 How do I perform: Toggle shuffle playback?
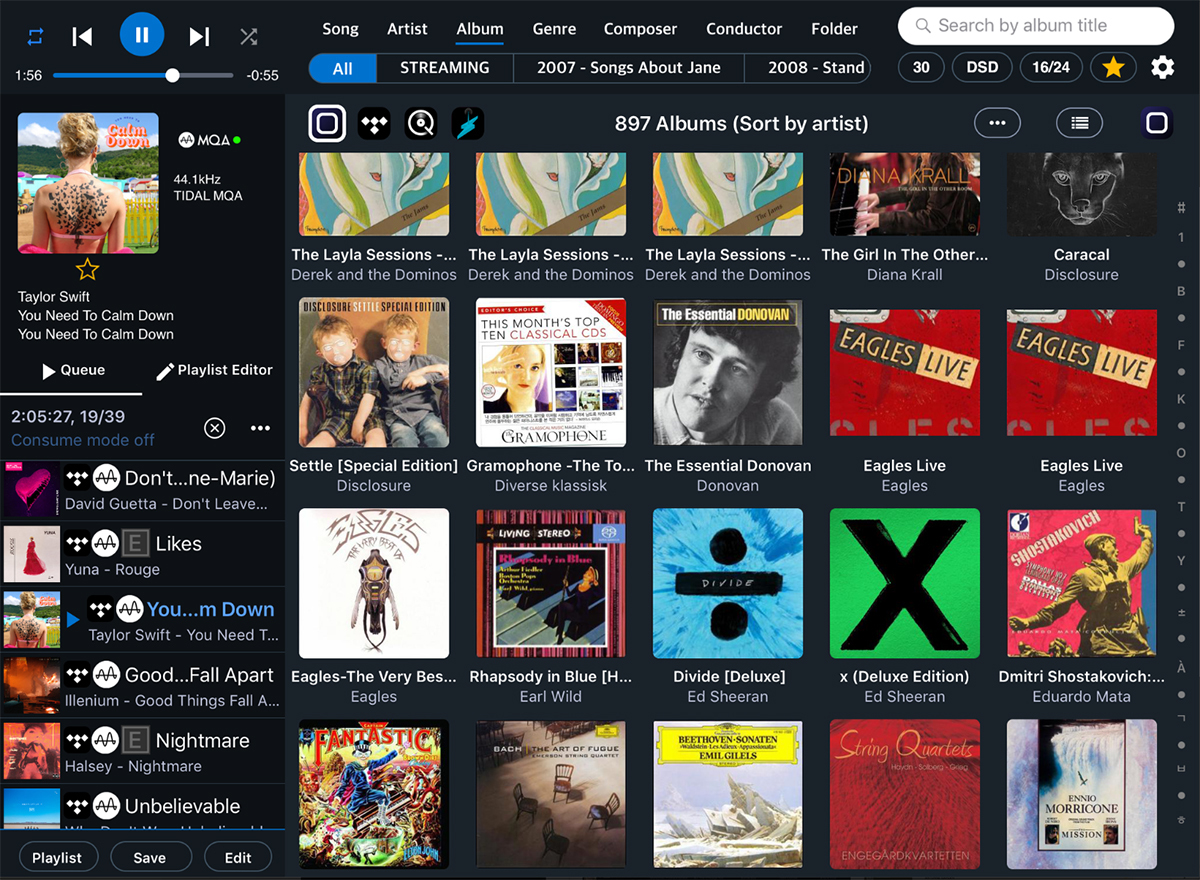point(249,37)
